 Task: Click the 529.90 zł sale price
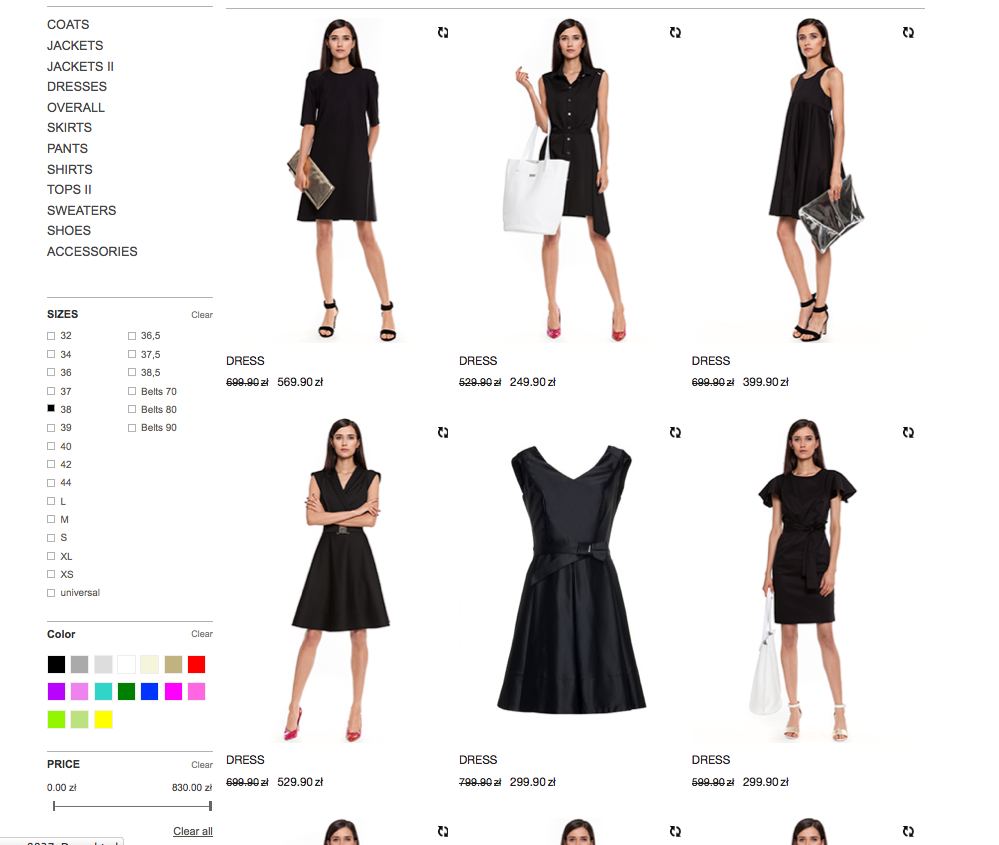[x=300, y=782]
